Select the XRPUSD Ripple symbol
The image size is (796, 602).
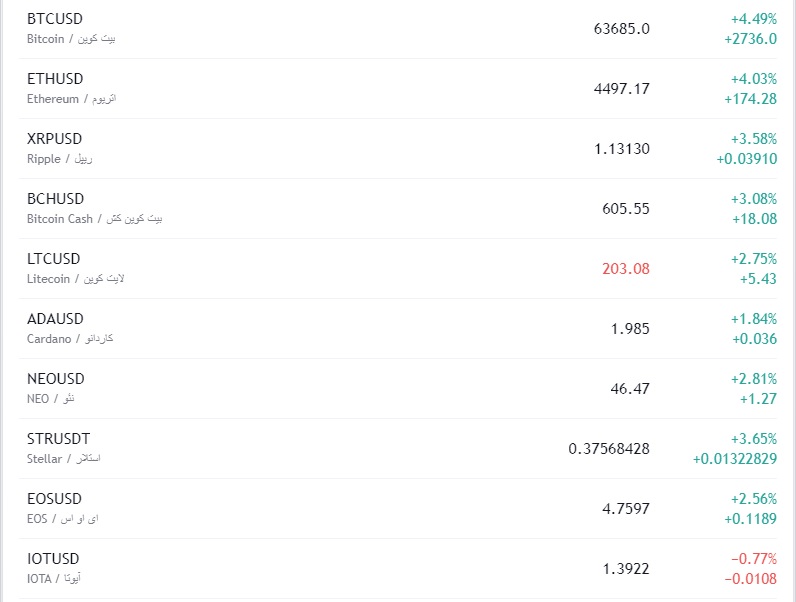pos(54,139)
